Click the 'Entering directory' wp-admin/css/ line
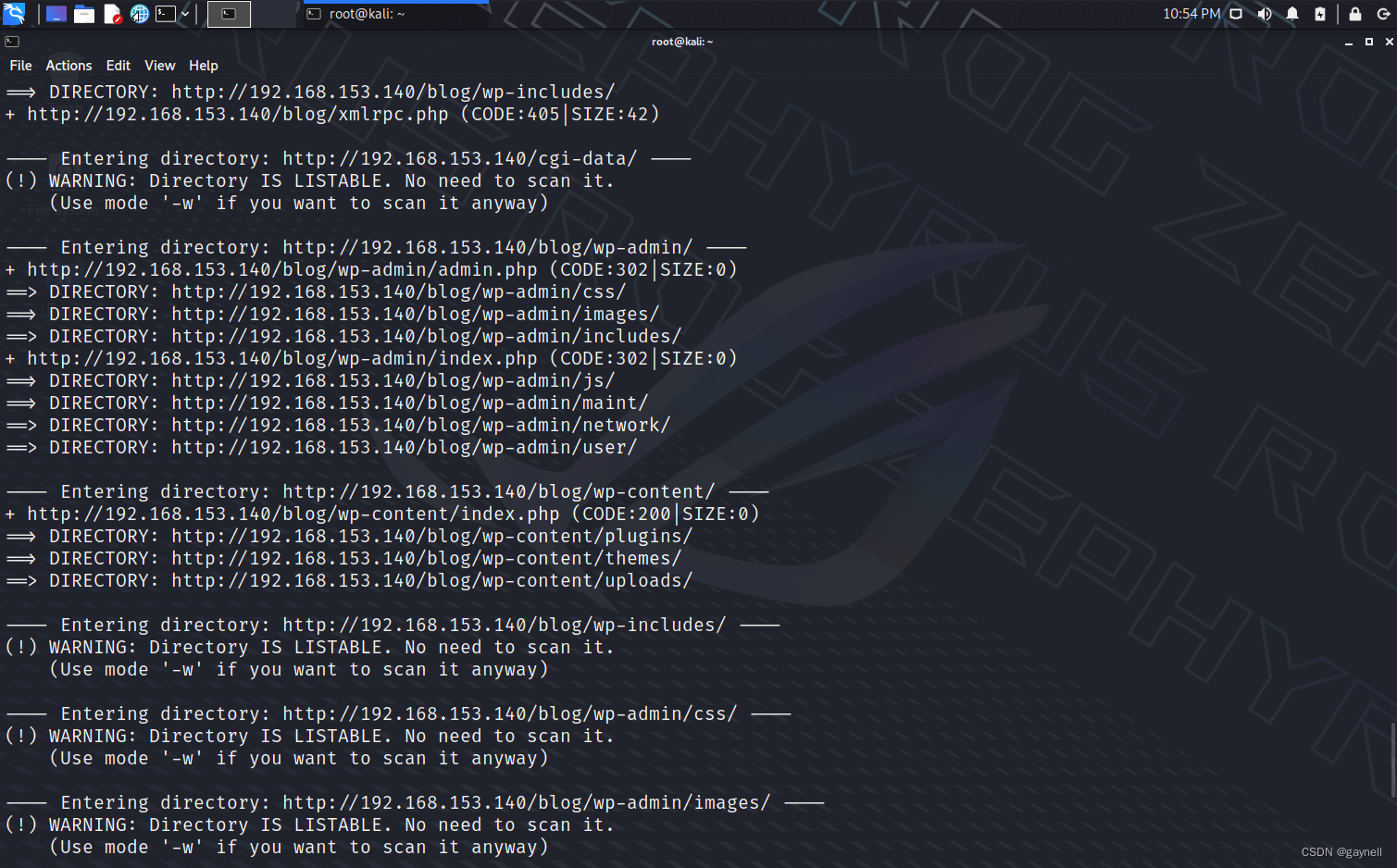This screenshot has width=1397, height=868. tap(398, 714)
